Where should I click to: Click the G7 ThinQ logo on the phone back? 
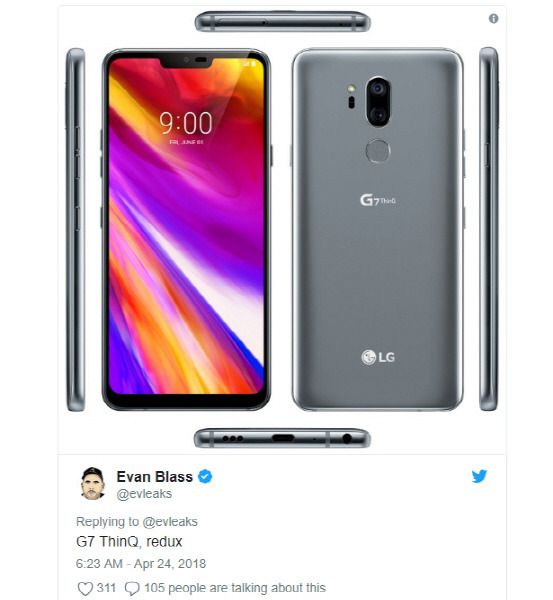coord(378,200)
